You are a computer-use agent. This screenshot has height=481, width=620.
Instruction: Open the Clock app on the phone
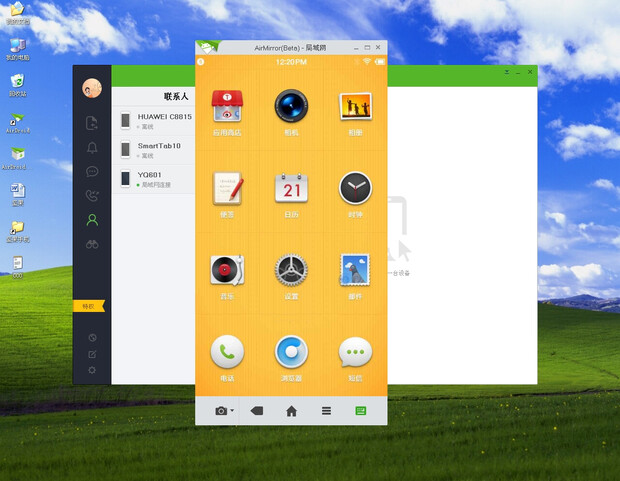355,188
